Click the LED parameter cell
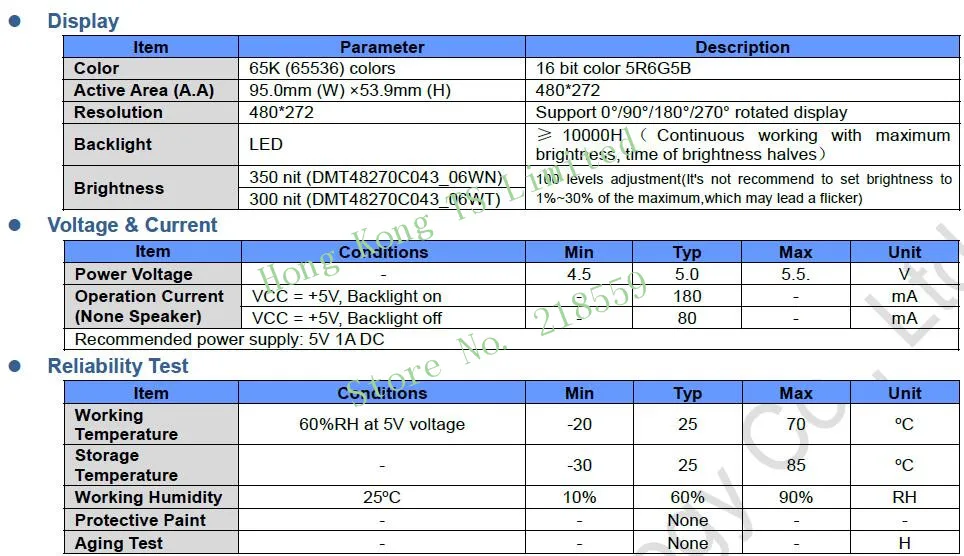The image size is (964, 556). [266, 144]
